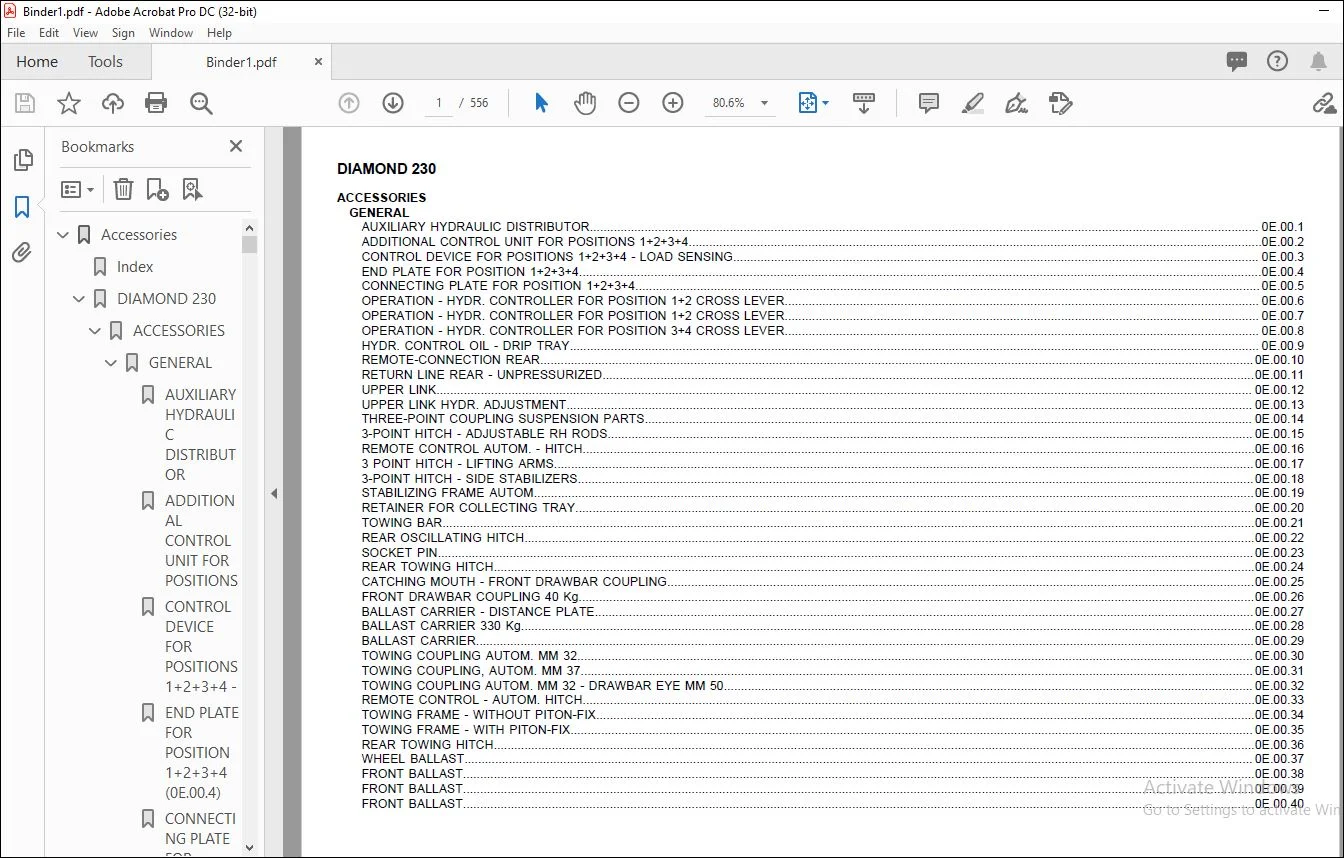Collapse the Accessories bookmark
This screenshot has height=858, width=1344.
pyautogui.click(x=64, y=235)
